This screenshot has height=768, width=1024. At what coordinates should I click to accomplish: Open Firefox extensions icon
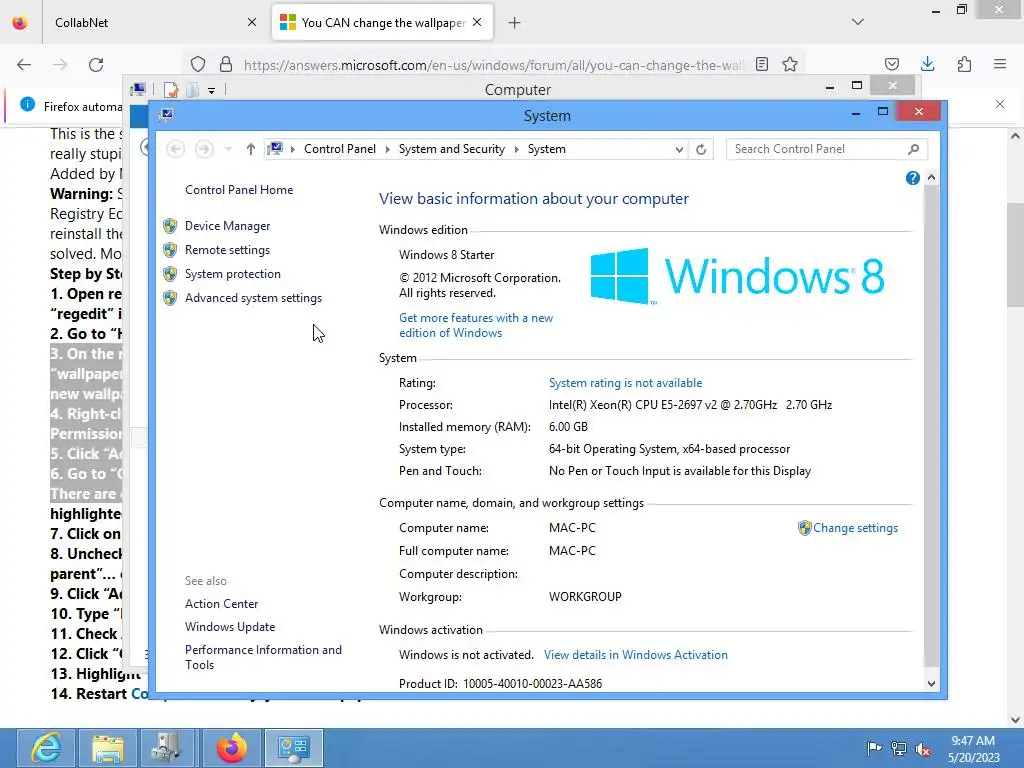pyautogui.click(x=965, y=65)
